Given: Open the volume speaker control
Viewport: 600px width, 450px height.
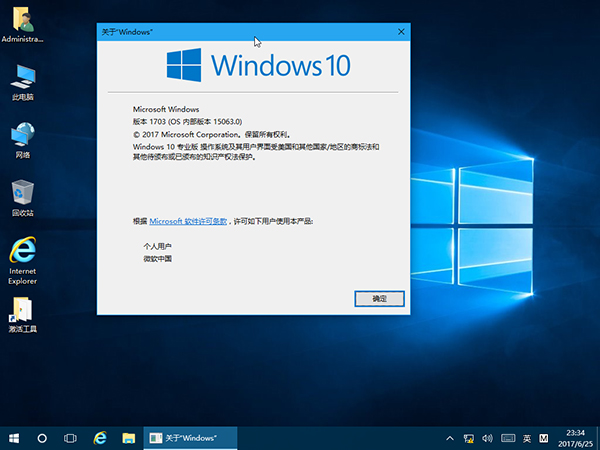Looking at the screenshot, I should [x=487, y=438].
